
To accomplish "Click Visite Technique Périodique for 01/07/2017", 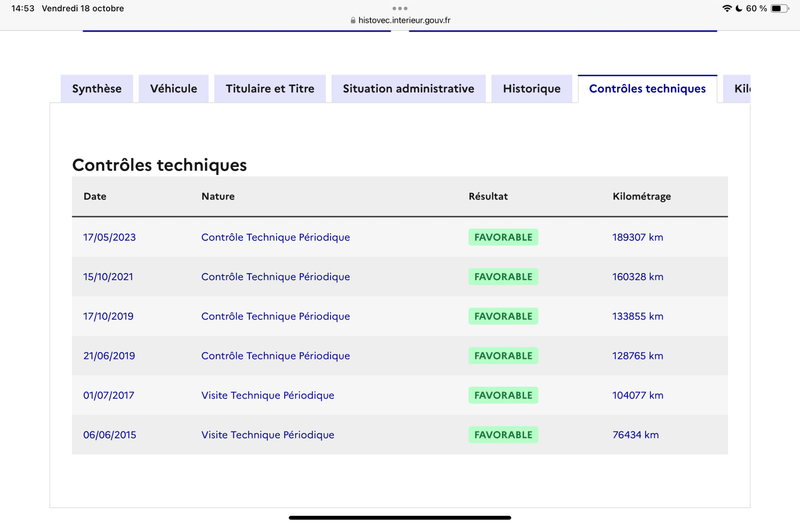I will pos(268,395).
